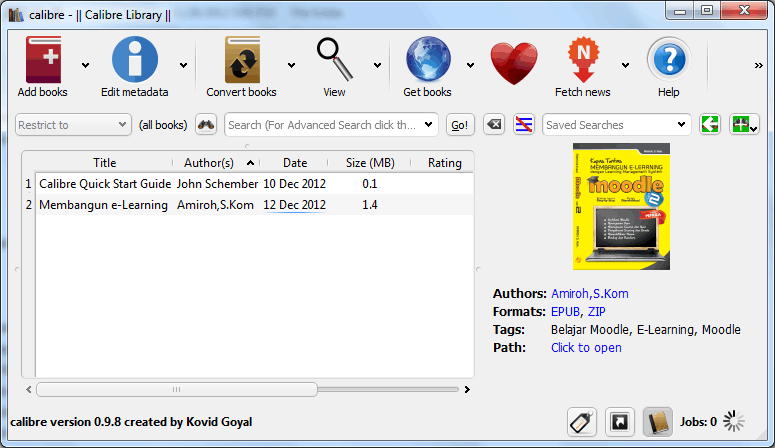Image resolution: width=775 pixels, height=448 pixels.
Task: Click the size value '1.4'
Action: pyautogui.click(x=370, y=205)
